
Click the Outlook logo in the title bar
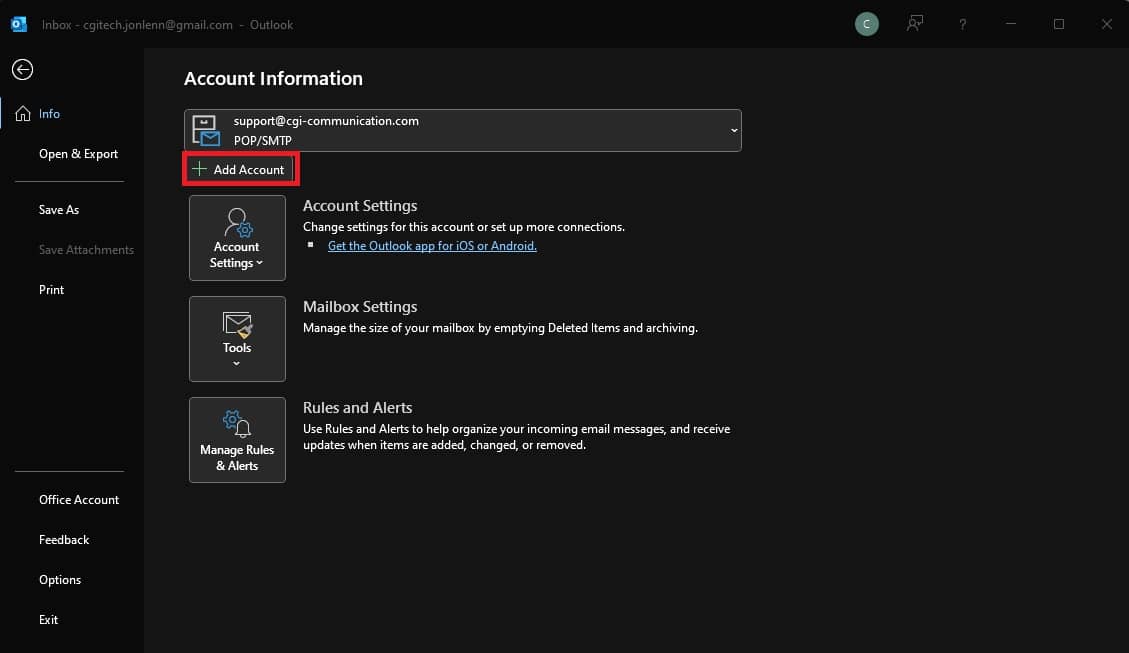point(19,23)
